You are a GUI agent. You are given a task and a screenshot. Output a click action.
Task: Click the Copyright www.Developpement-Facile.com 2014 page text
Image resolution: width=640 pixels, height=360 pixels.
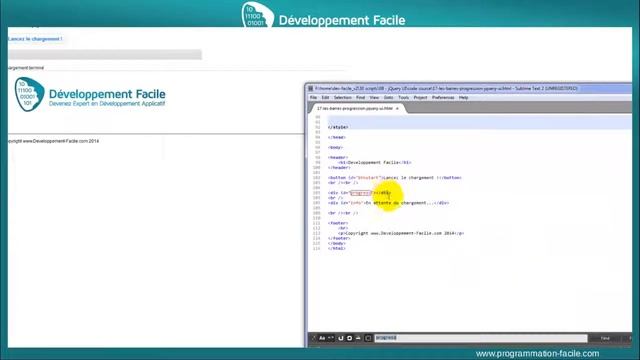point(53,141)
